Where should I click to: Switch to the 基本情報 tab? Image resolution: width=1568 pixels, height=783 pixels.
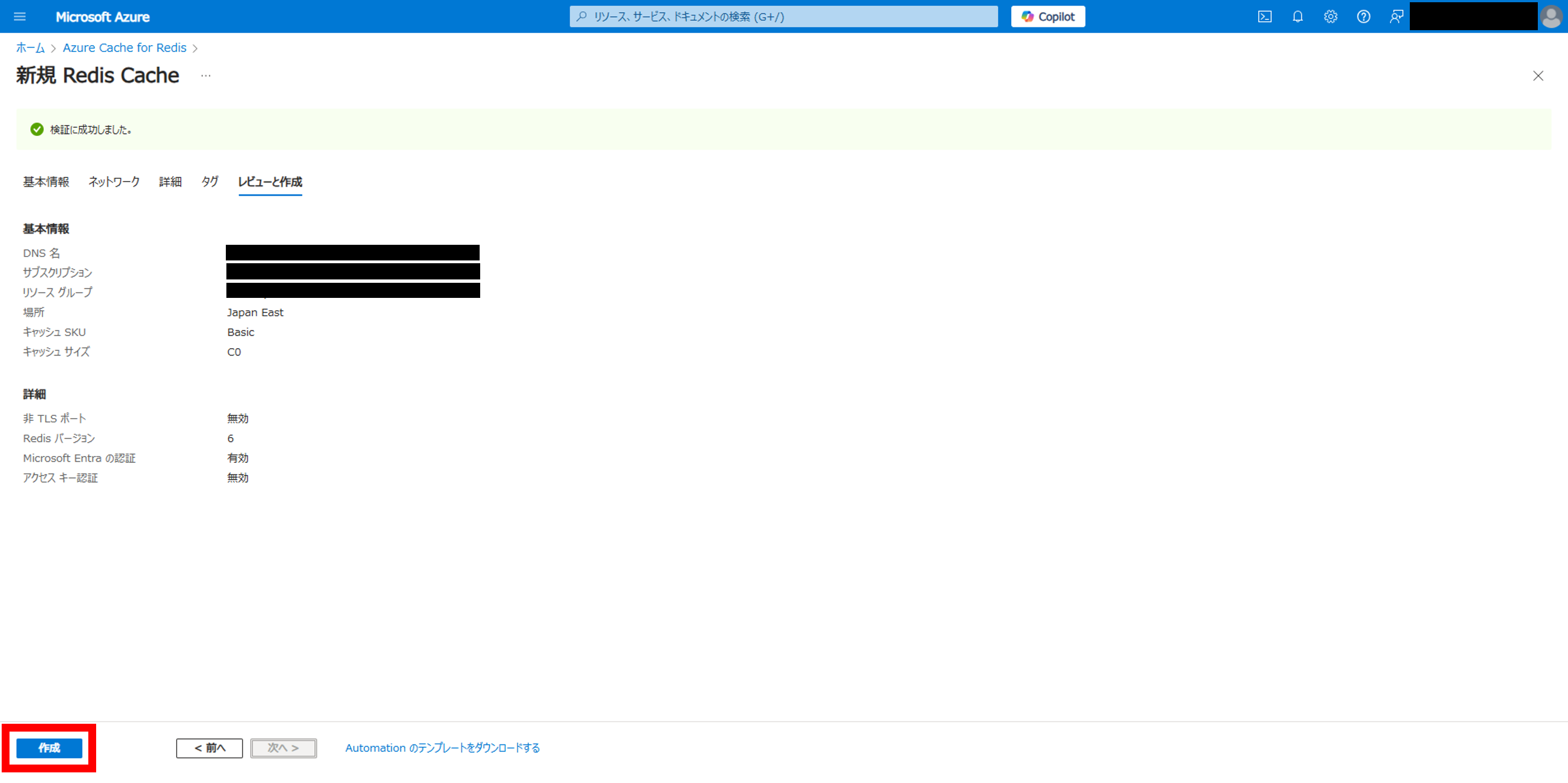(46, 181)
